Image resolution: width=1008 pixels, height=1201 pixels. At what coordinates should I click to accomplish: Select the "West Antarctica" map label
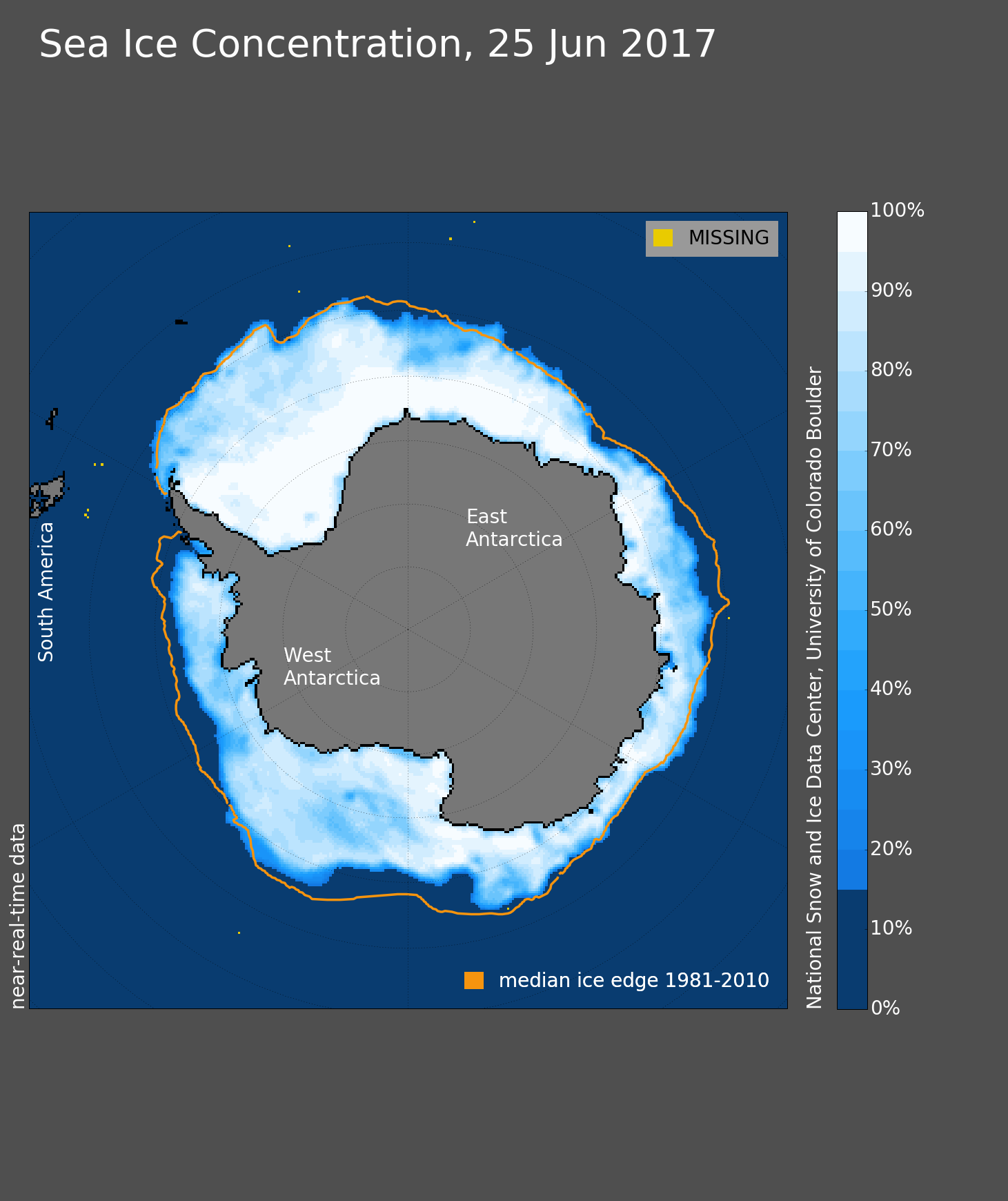click(331, 667)
